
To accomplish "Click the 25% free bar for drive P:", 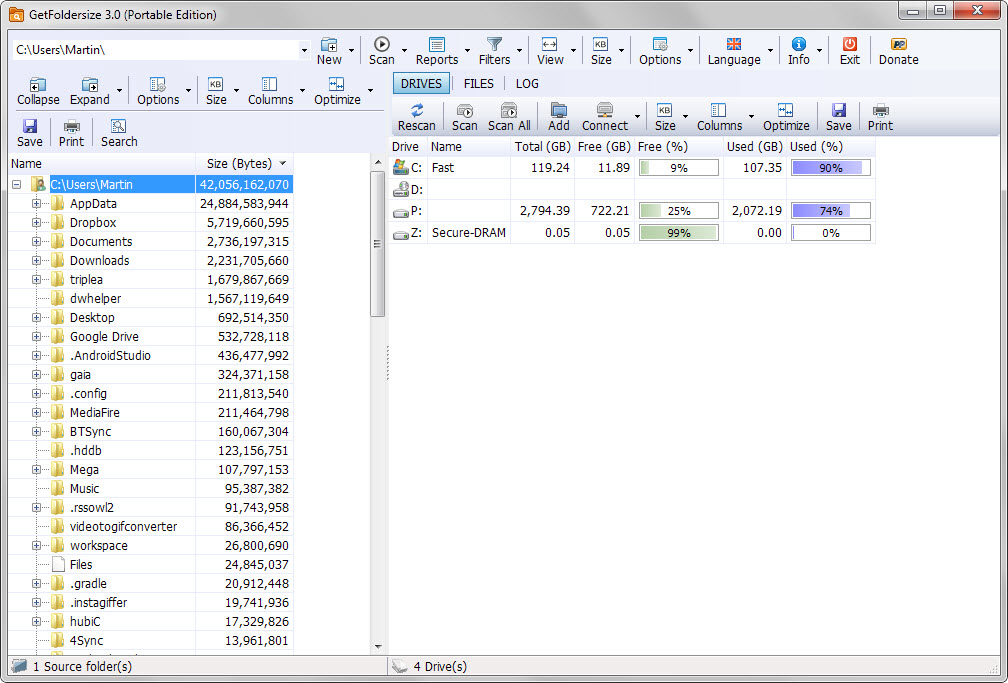I will pos(678,211).
